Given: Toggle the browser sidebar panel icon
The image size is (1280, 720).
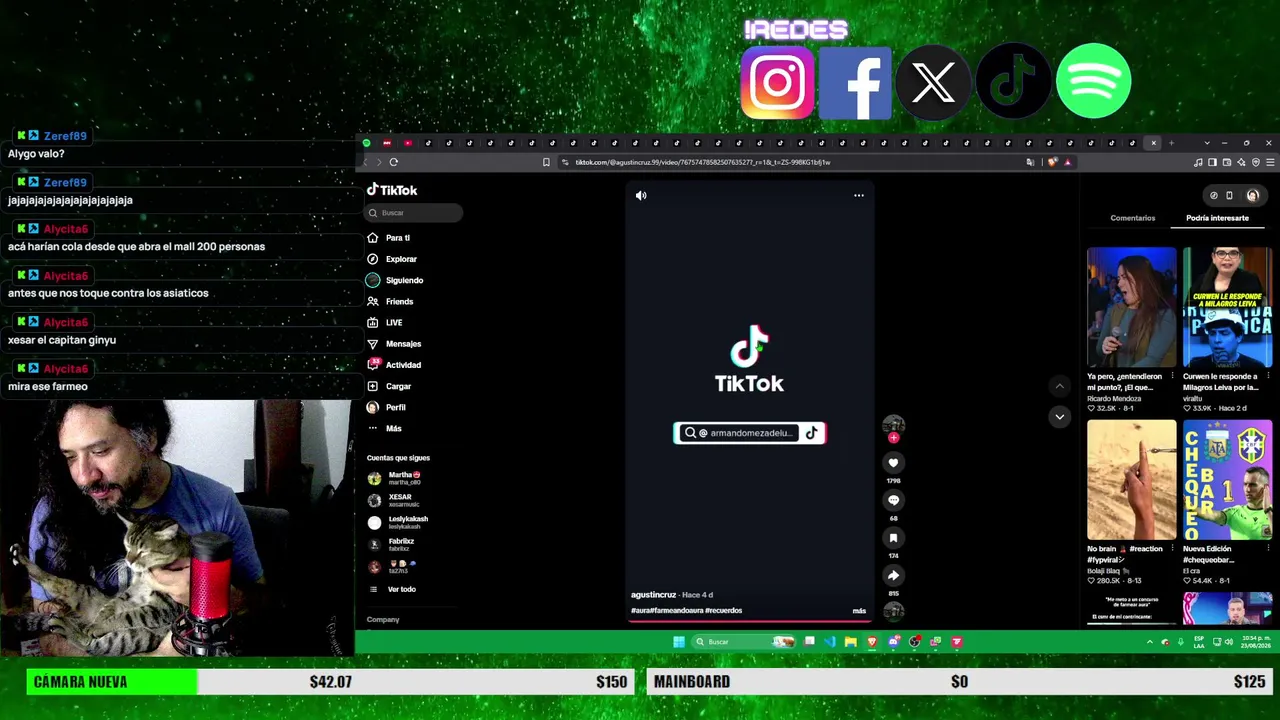Looking at the screenshot, I should [1212, 162].
